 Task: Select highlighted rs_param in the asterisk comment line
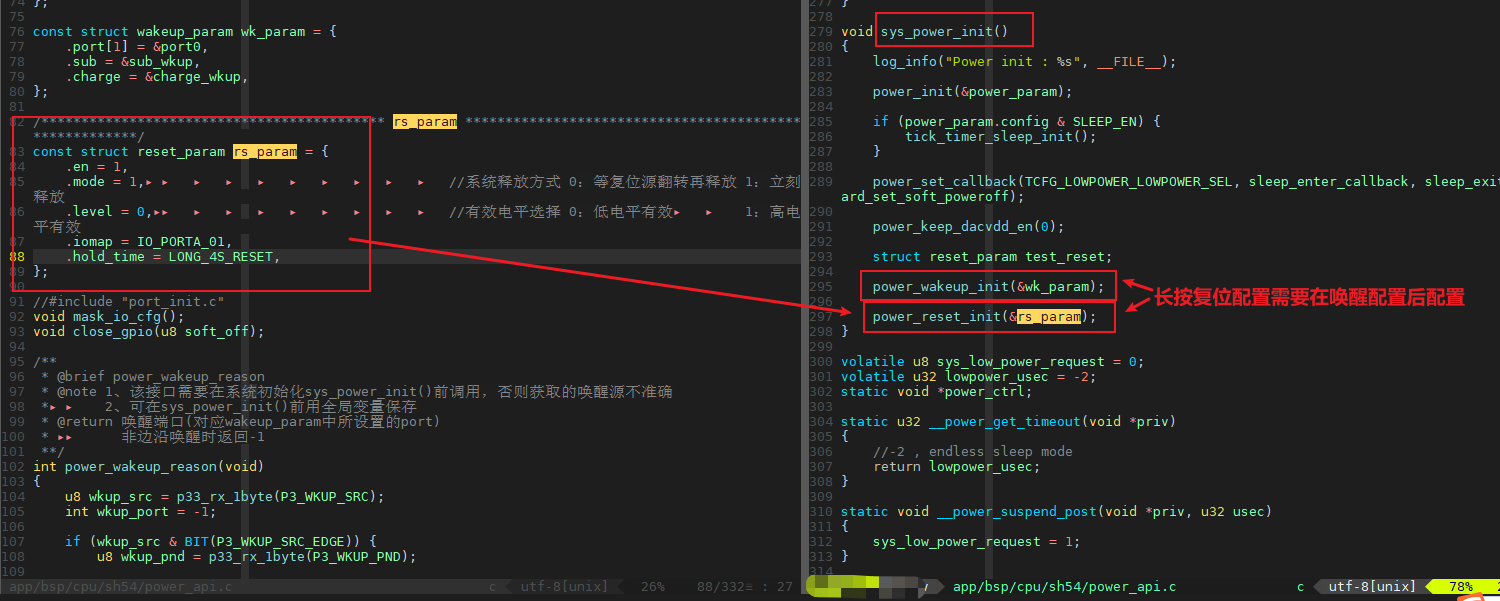(425, 122)
